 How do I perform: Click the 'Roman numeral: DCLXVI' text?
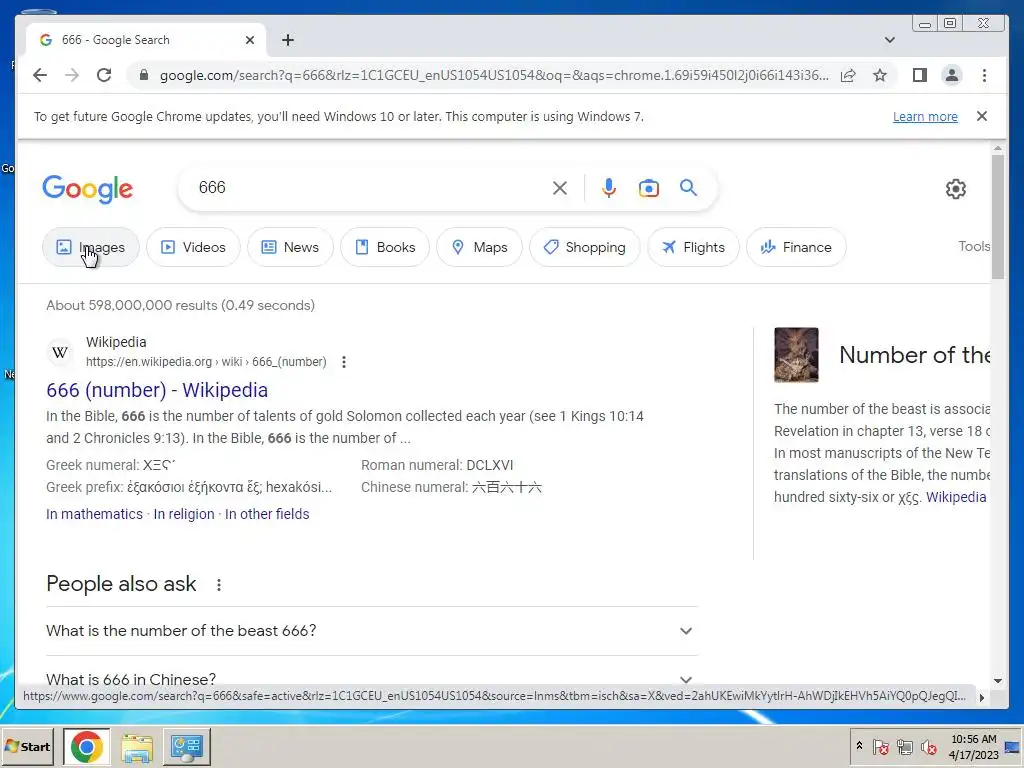click(437, 465)
